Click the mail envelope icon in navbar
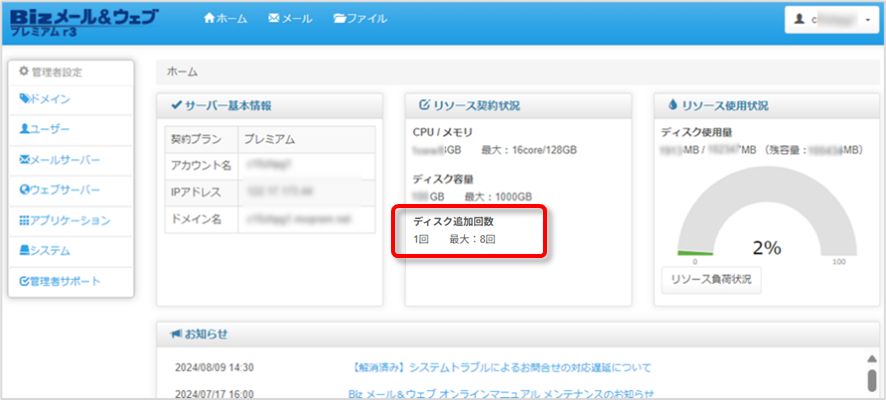Viewport: 886px width, 400px height. pos(274,19)
